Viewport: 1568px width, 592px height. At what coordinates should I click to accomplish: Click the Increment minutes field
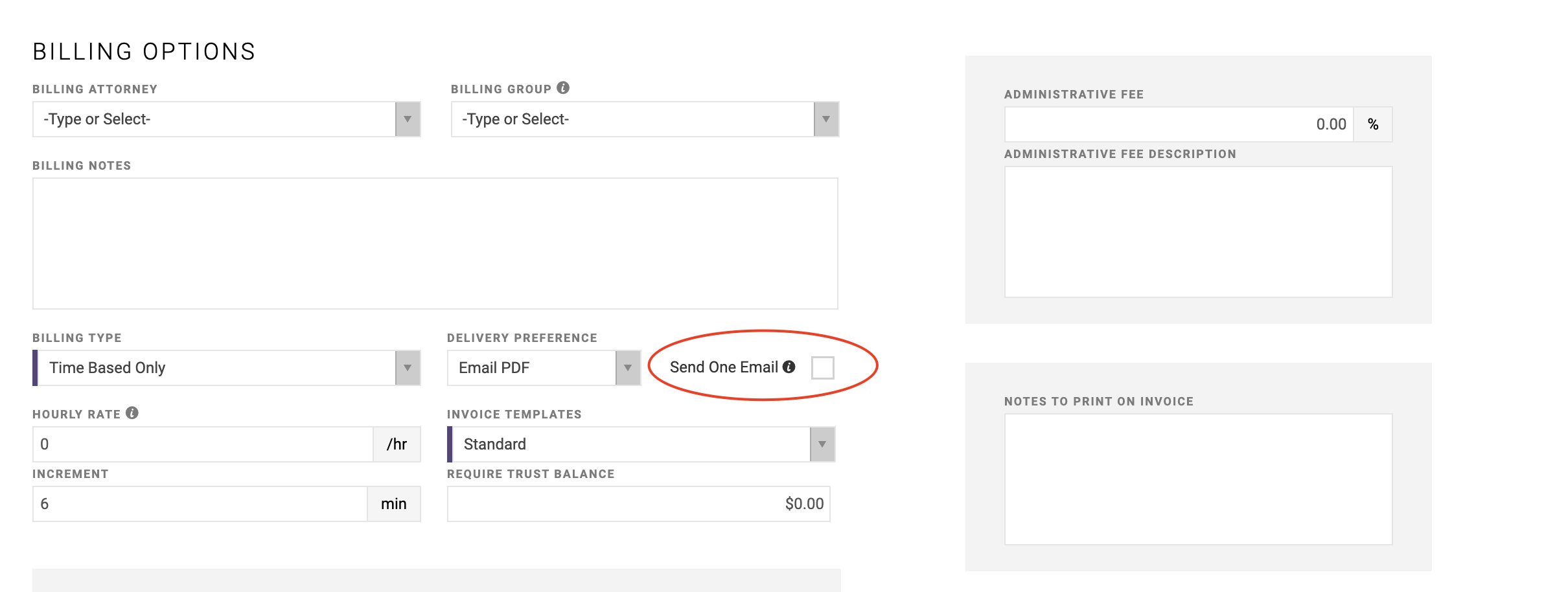(x=200, y=504)
